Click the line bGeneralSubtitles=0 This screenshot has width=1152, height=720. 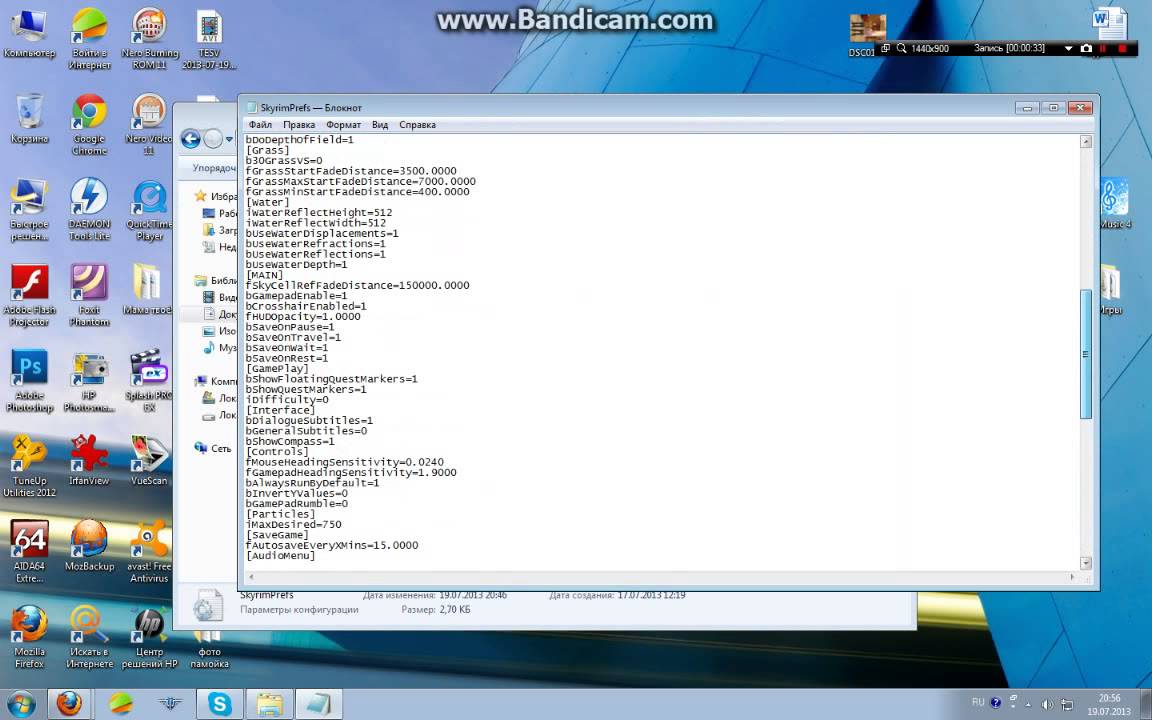coord(306,431)
